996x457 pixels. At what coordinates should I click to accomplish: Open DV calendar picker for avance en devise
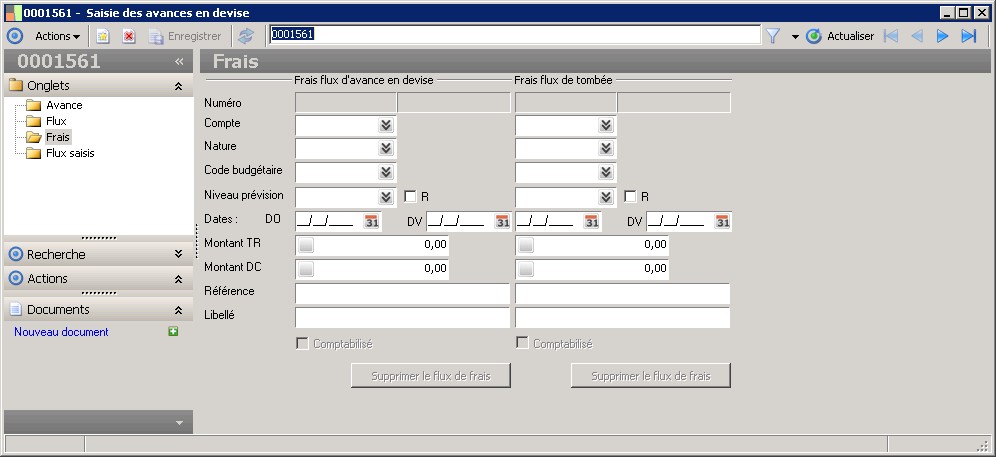[x=502, y=222]
